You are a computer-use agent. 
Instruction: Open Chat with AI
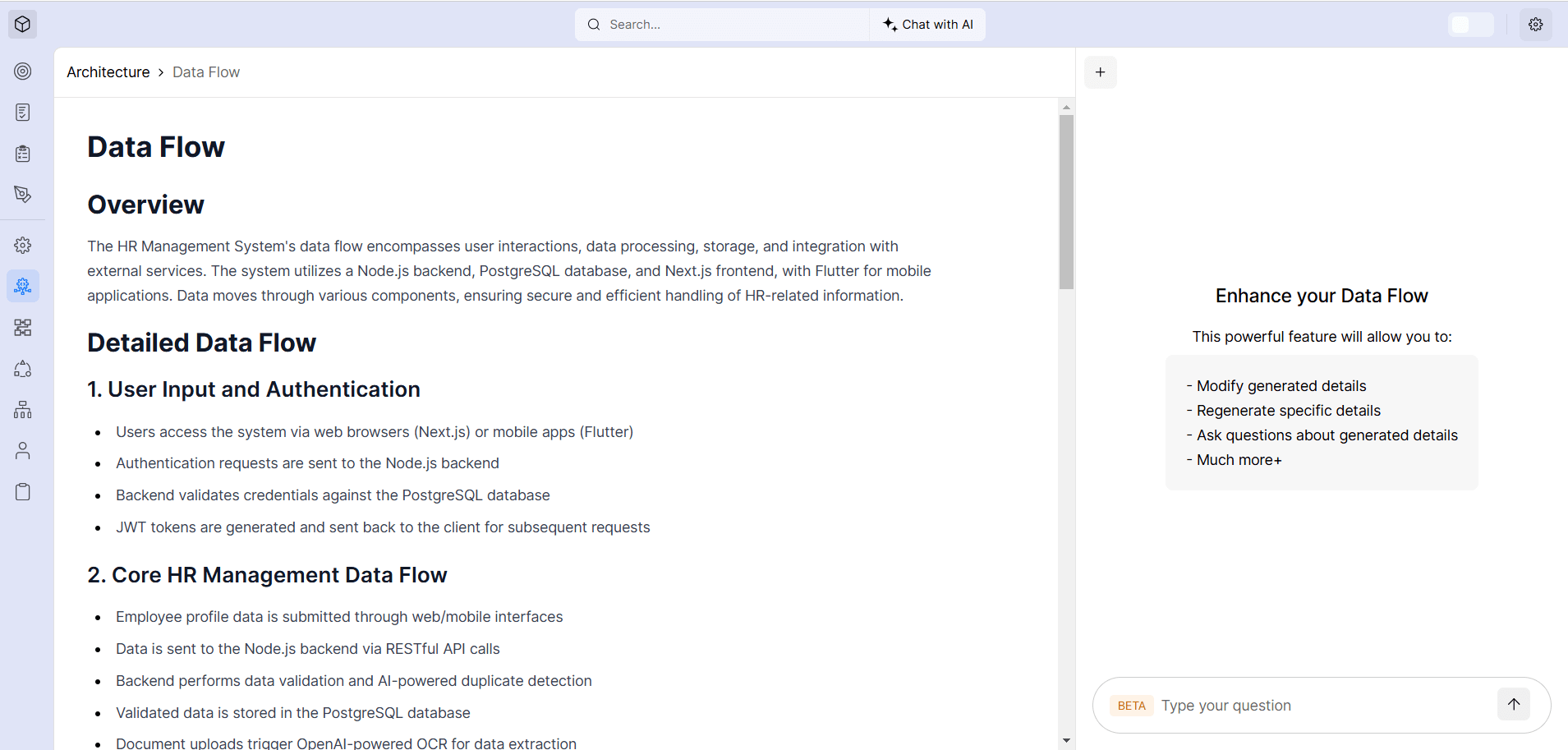[928, 25]
